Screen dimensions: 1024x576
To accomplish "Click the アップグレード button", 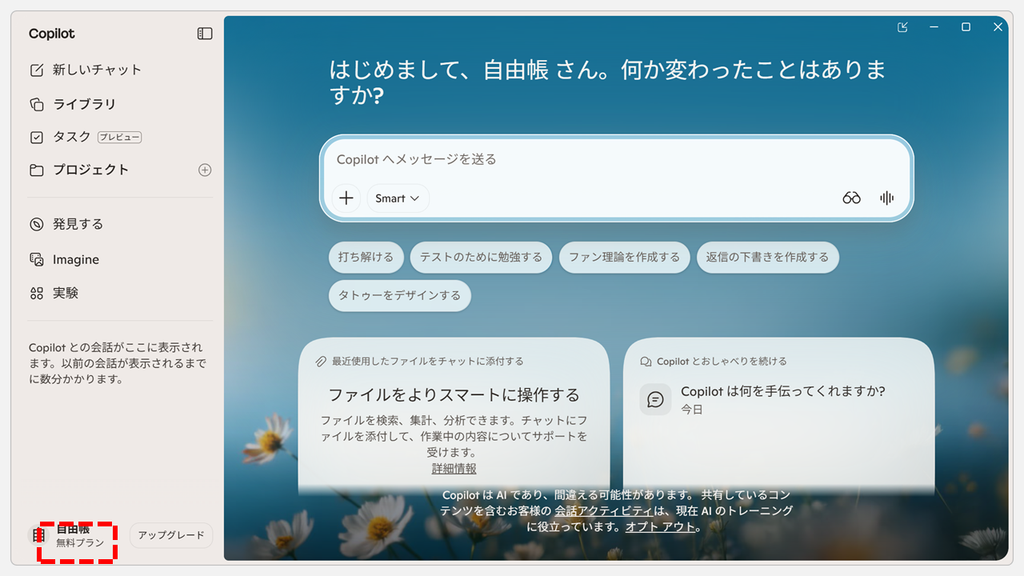I will [x=171, y=535].
